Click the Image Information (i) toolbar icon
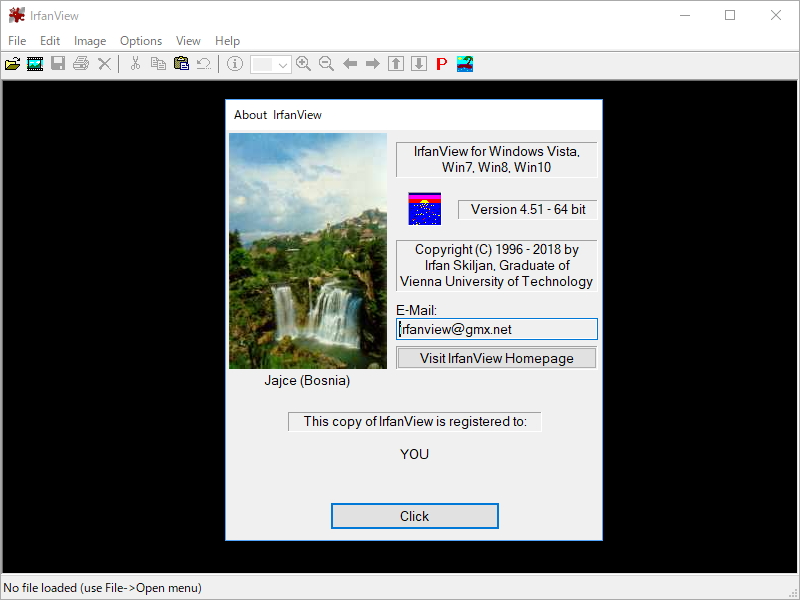Viewport: 800px width, 600px height. tap(235, 63)
